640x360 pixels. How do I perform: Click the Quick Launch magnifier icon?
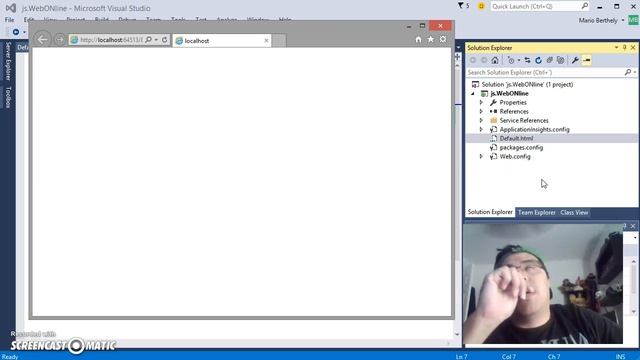(585, 6)
